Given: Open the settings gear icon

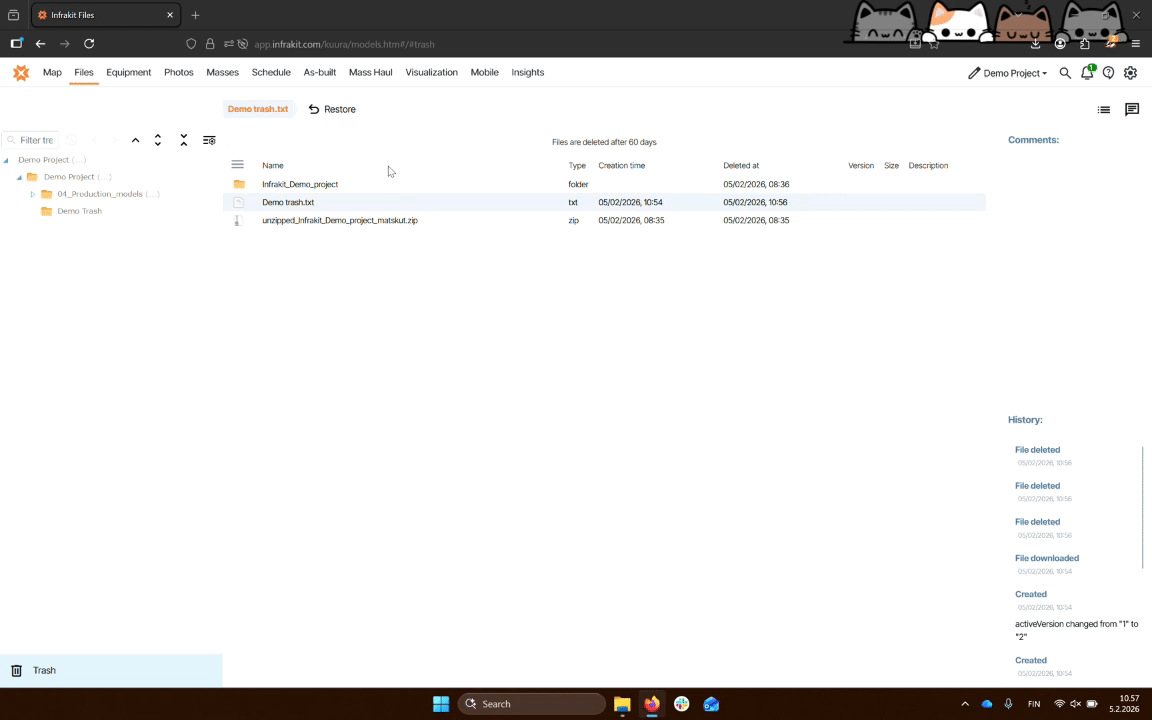Looking at the screenshot, I should point(1130,73).
